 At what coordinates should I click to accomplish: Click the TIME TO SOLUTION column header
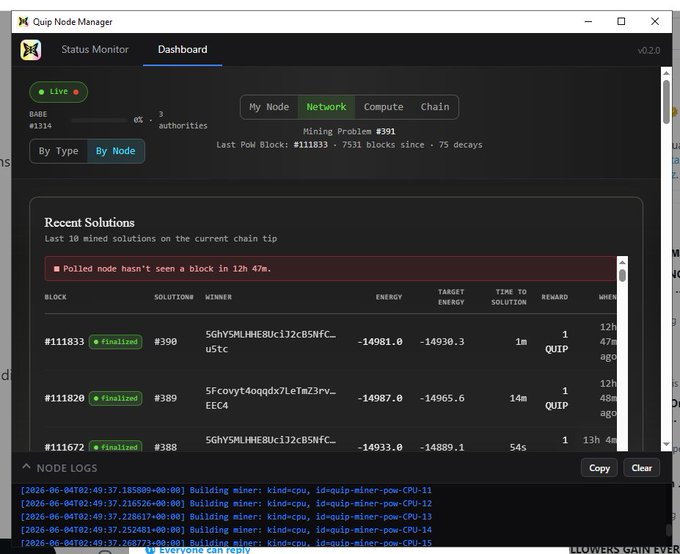[x=509, y=297]
